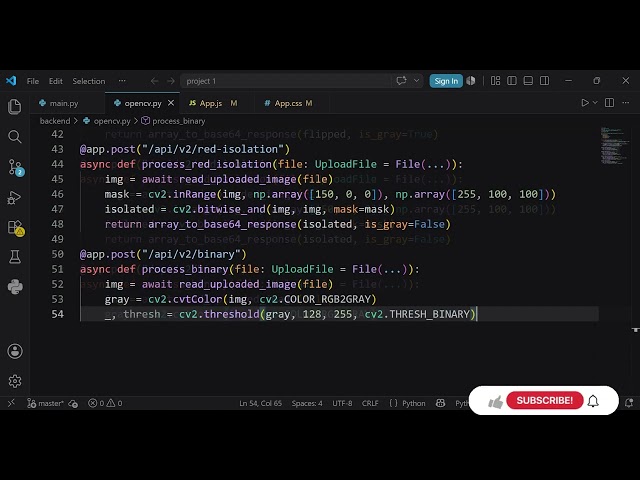Click the sync changes cloud icon
Image resolution: width=640 pixels, height=480 pixels.
coord(73,403)
